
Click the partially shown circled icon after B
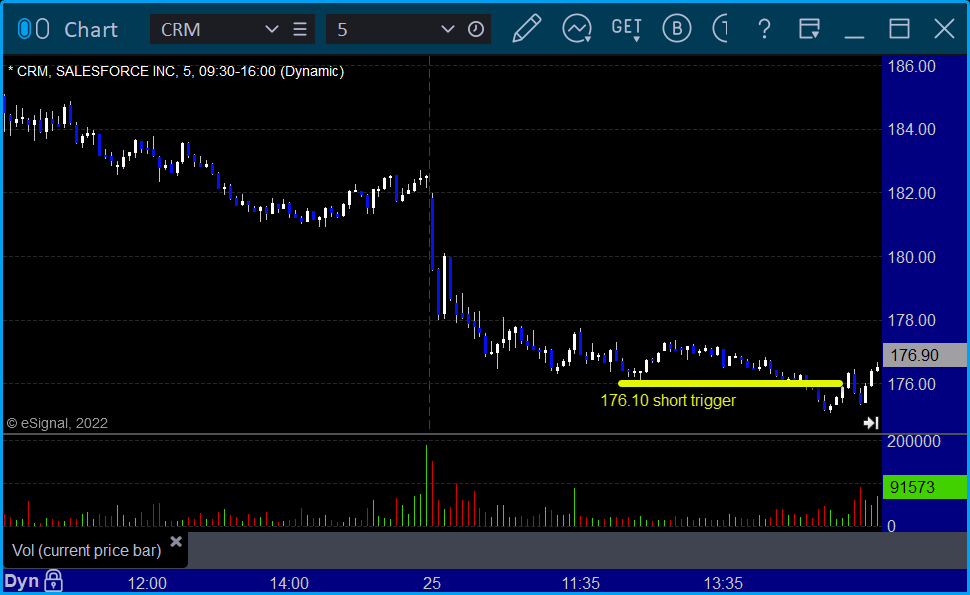click(x=721, y=29)
